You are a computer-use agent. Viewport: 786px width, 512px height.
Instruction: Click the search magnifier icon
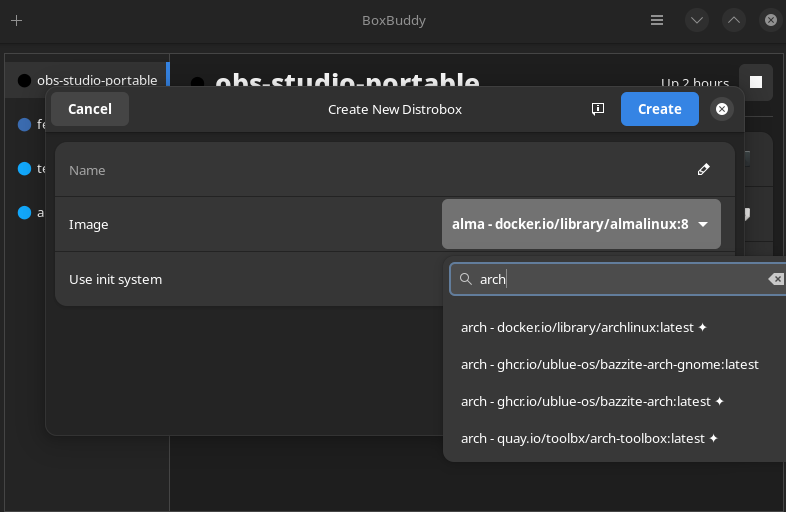(x=465, y=279)
